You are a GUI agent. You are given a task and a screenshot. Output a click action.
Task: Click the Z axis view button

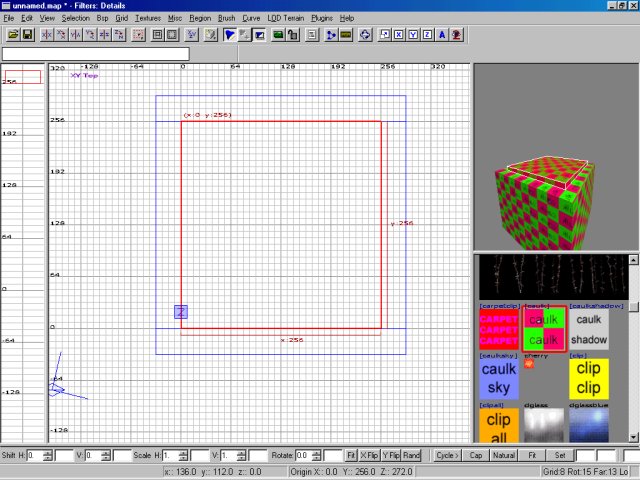(427, 35)
